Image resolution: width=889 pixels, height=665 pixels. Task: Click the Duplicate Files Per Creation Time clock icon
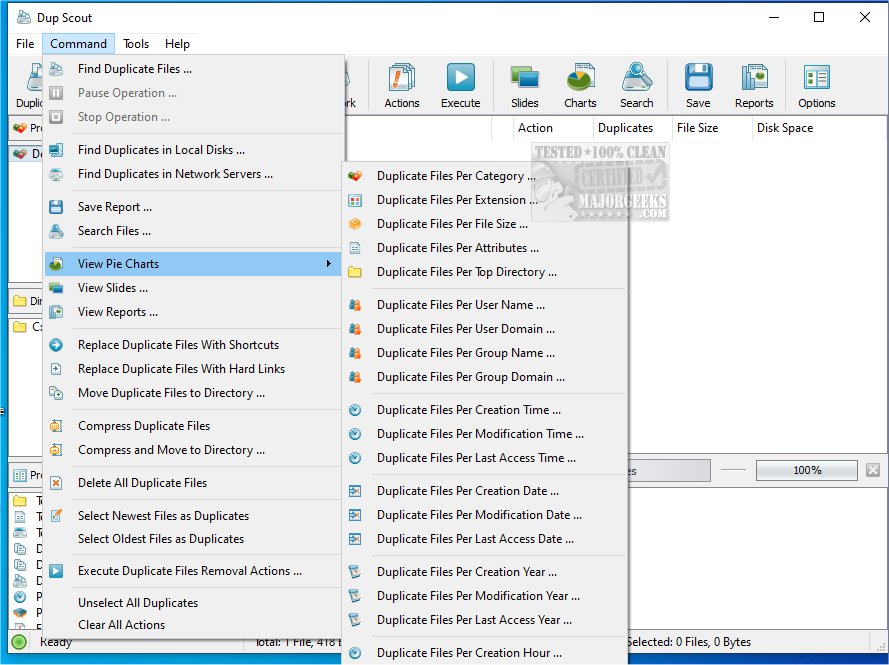coord(355,410)
